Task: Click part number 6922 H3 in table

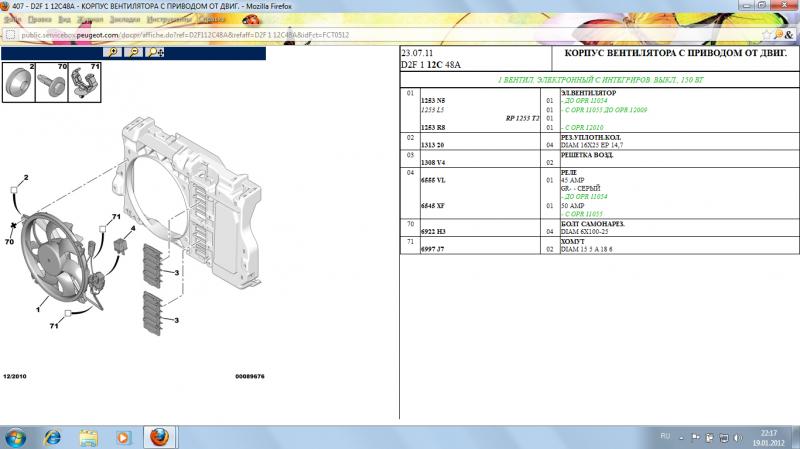Action: click(433, 231)
